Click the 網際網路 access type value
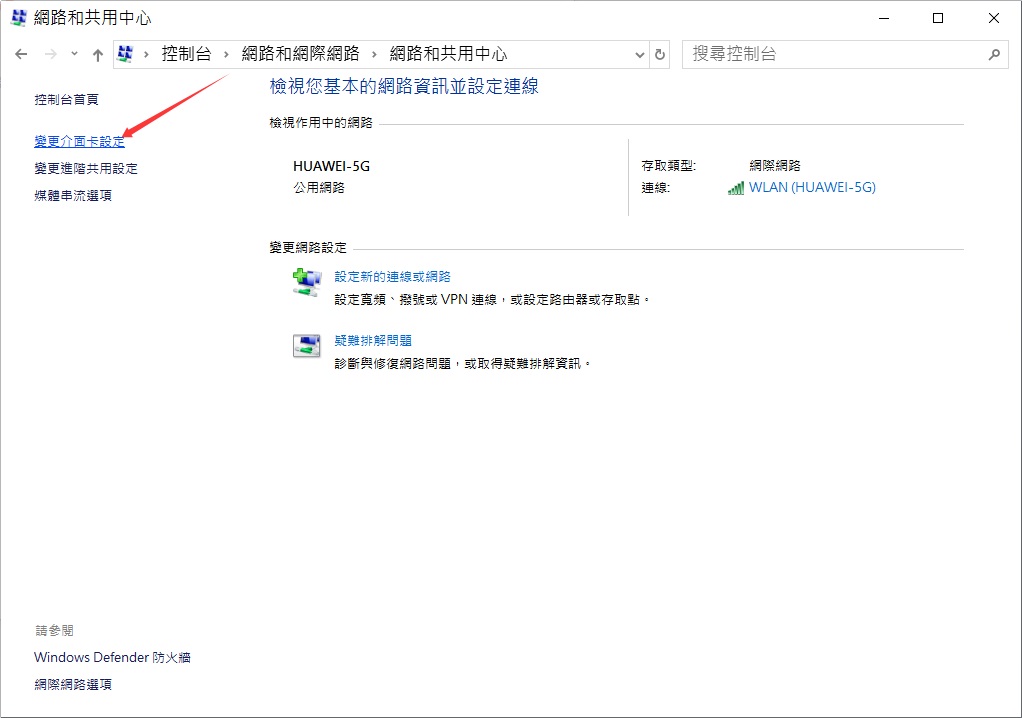Screen dimensions: 1022x718 (775, 166)
